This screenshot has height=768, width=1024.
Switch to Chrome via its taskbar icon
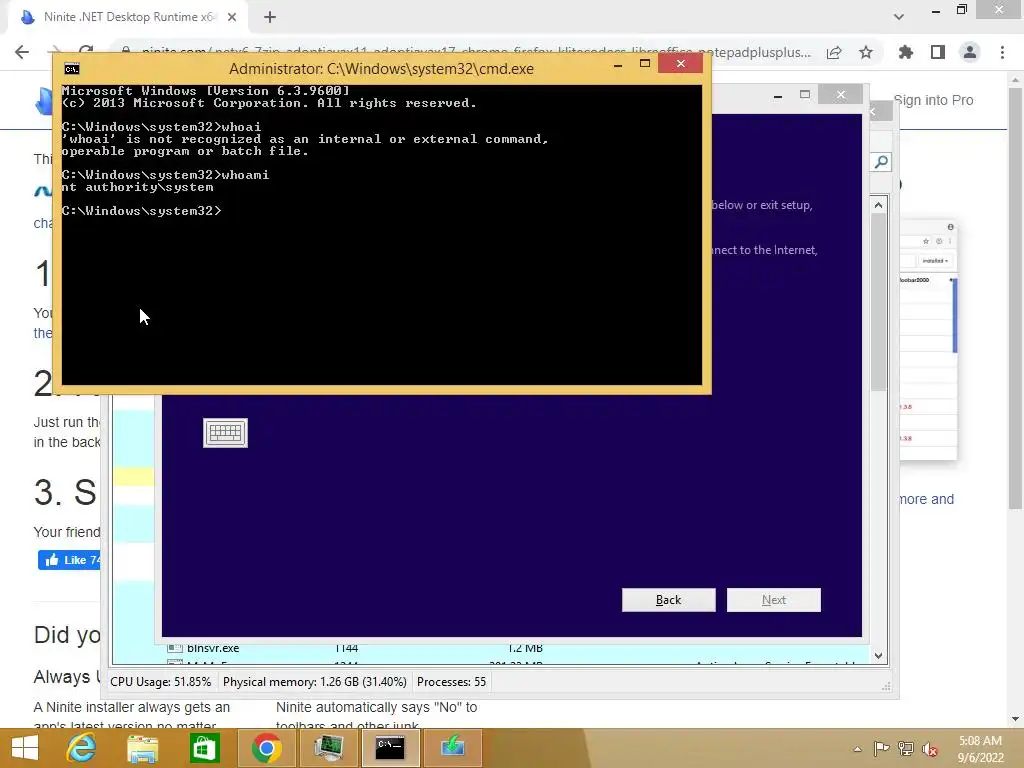click(x=266, y=748)
